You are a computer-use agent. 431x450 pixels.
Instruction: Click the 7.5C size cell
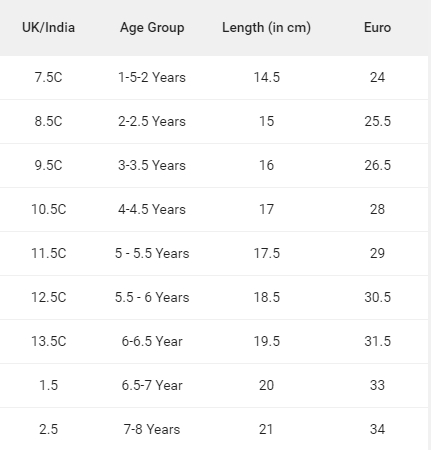point(48,77)
